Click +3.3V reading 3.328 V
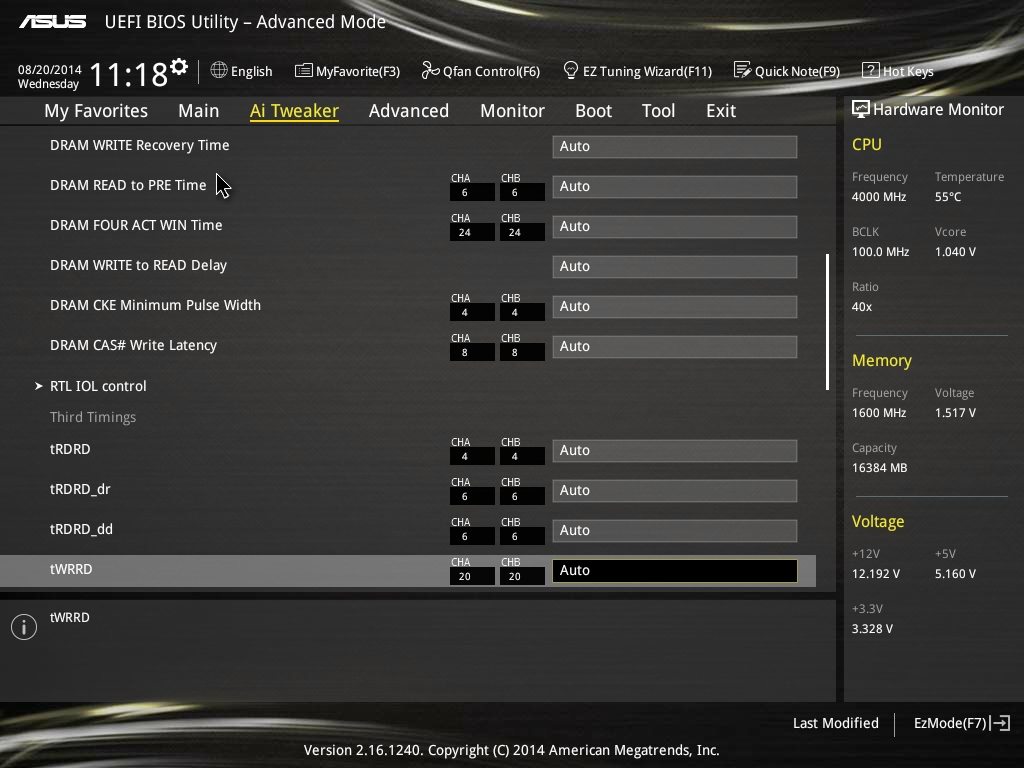 click(872, 628)
